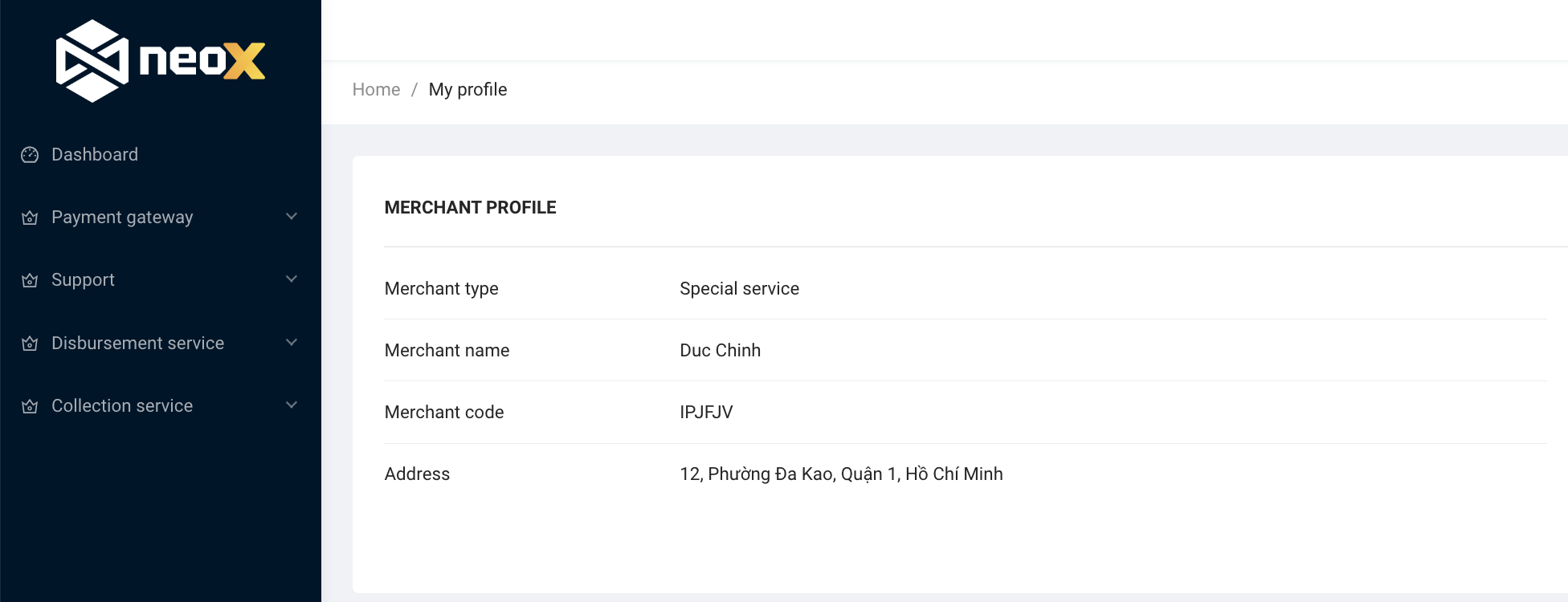Click the Payment gateway crown icon

point(30,218)
